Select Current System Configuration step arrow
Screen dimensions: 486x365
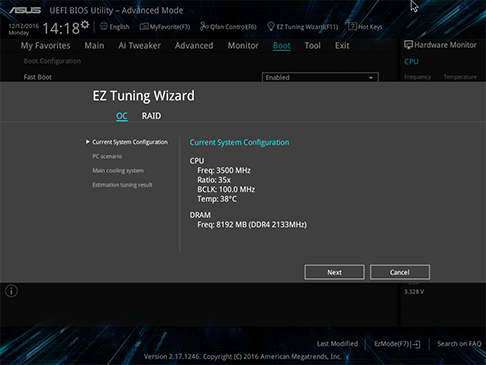87,142
